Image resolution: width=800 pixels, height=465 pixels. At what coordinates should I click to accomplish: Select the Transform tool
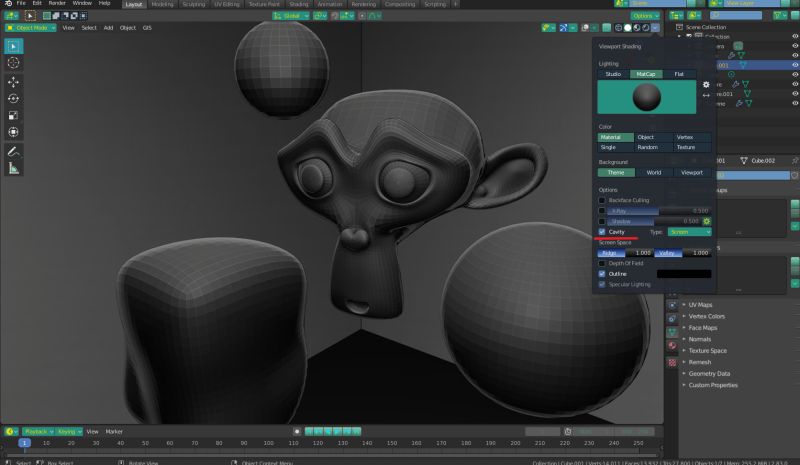coord(13,132)
